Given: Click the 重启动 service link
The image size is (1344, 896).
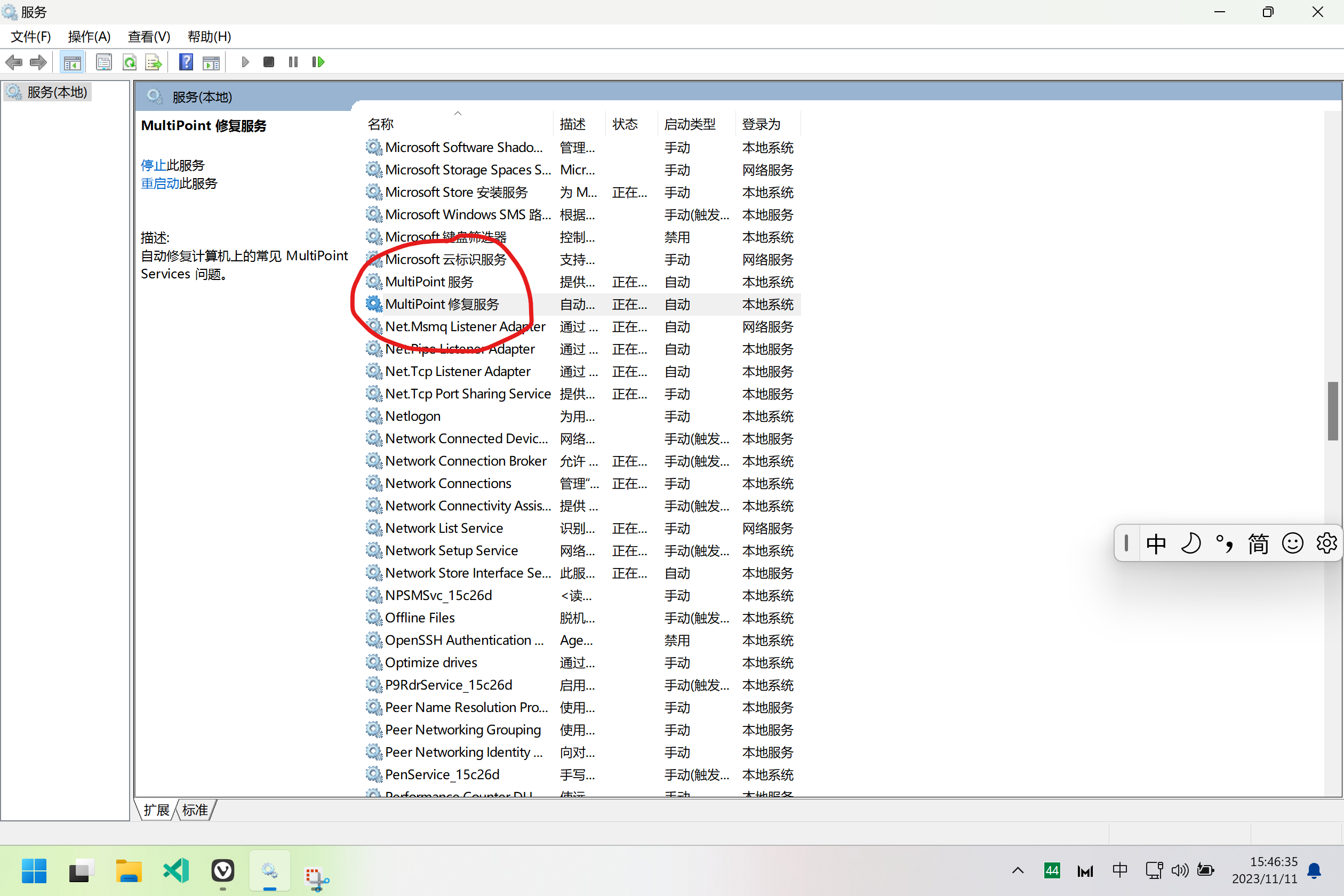Looking at the screenshot, I should click(x=160, y=183).
